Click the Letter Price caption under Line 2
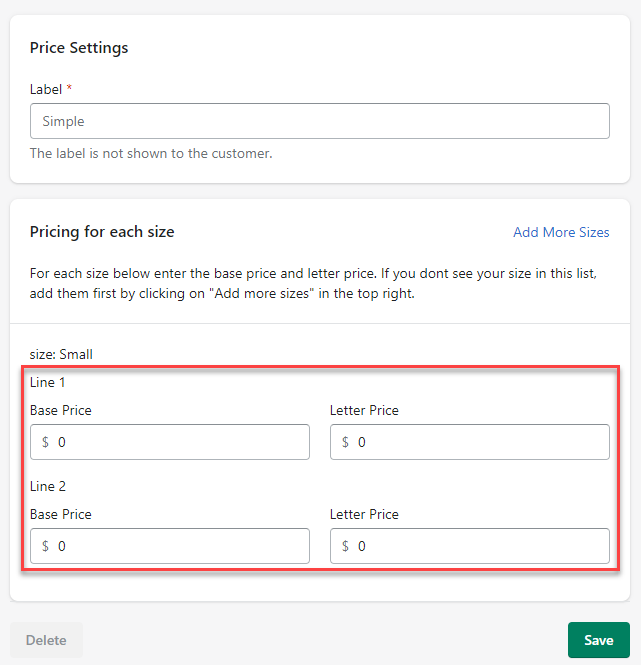 tap(364, 514)
